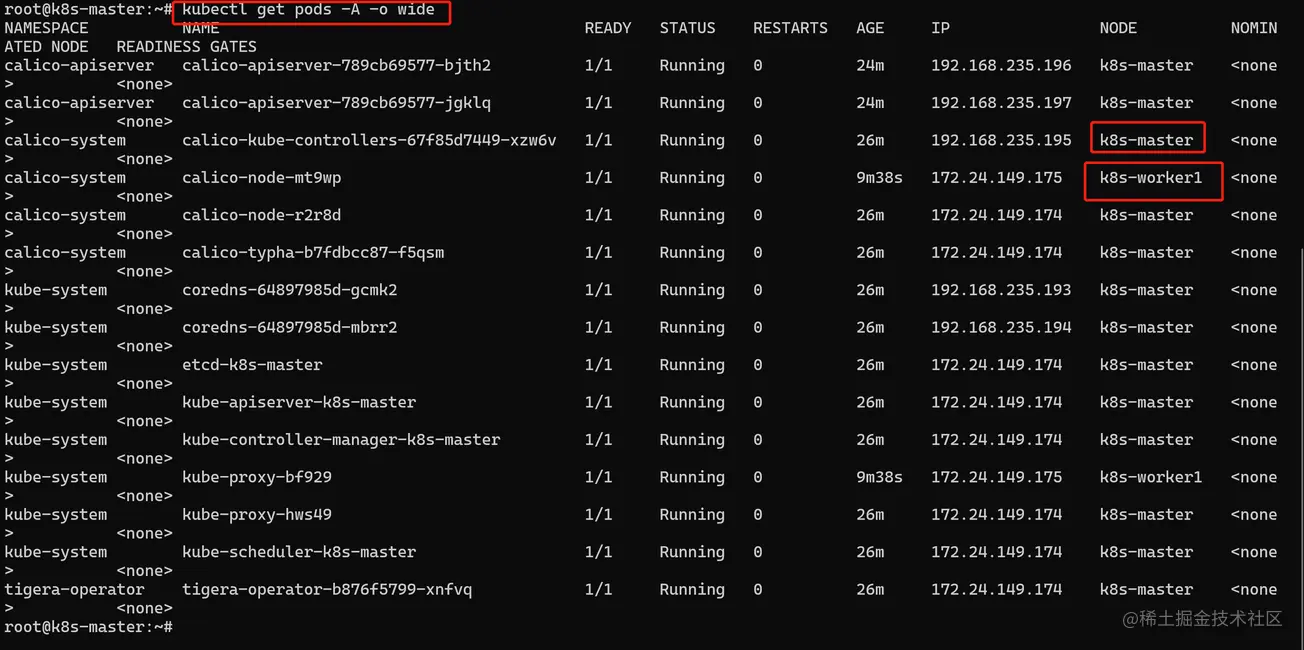Select pod name calico-node-r2r8d
Image resolution: width=1304 pixels, height=650 pixels.
(261, 215)
